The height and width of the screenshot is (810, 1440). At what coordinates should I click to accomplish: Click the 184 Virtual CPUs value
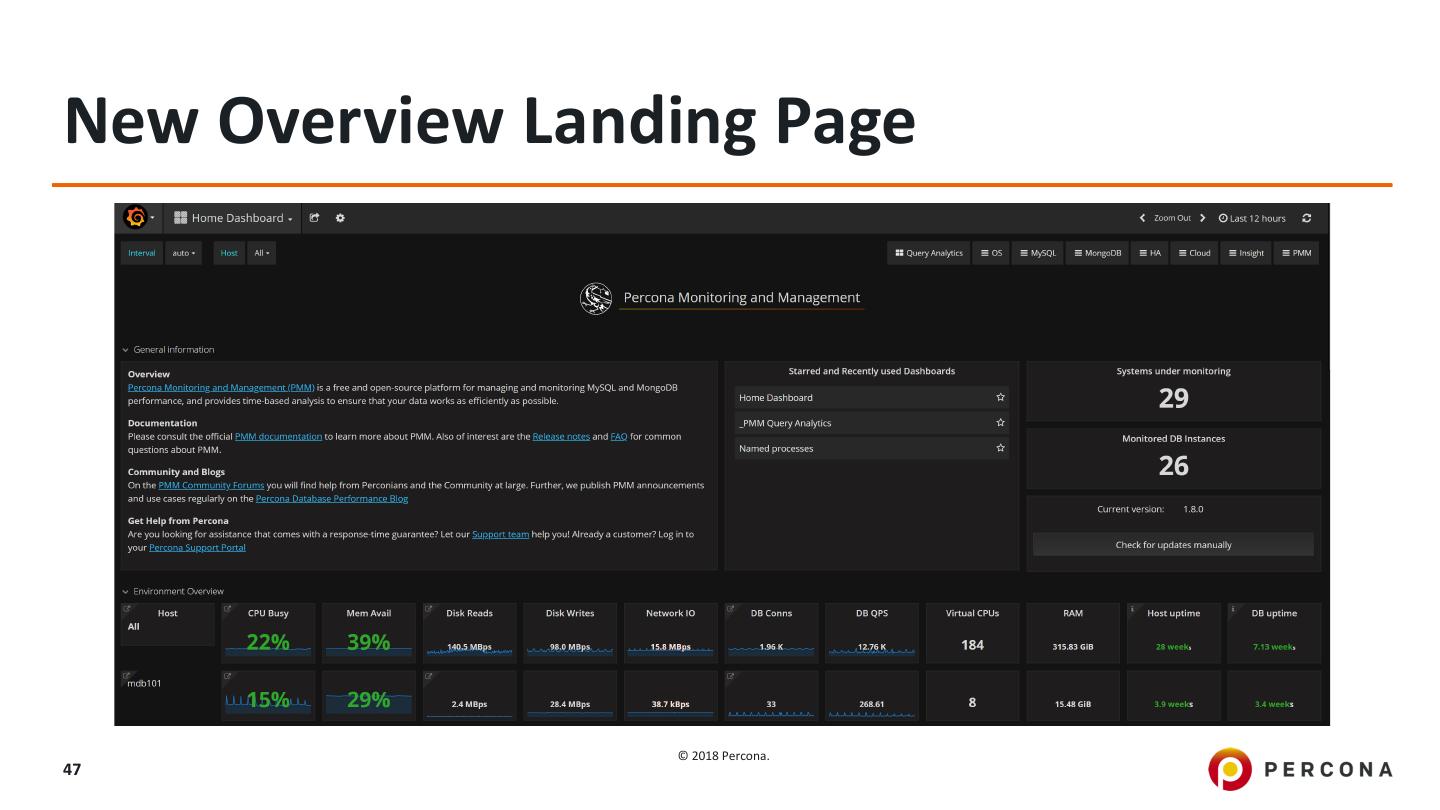pos(972,645)
